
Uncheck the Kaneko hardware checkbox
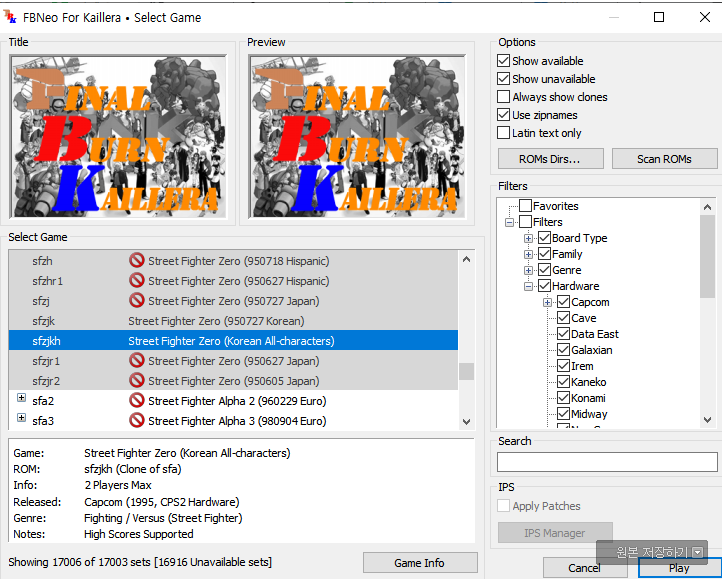tap(563, 382)
